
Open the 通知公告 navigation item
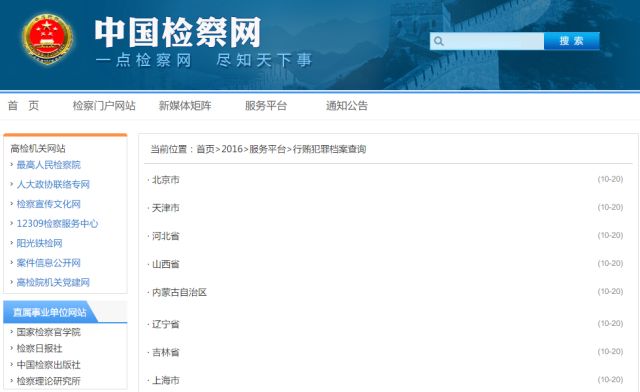pos(347,106)
